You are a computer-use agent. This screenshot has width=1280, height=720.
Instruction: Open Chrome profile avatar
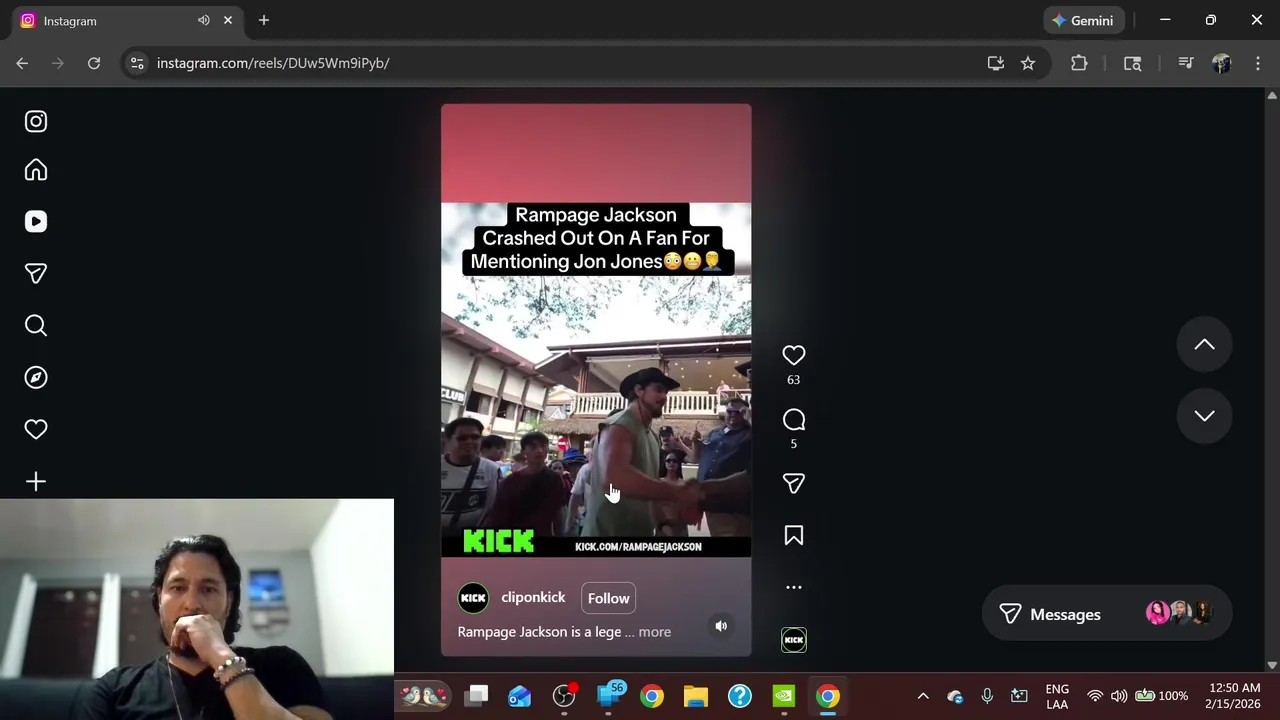[1221, 63]
